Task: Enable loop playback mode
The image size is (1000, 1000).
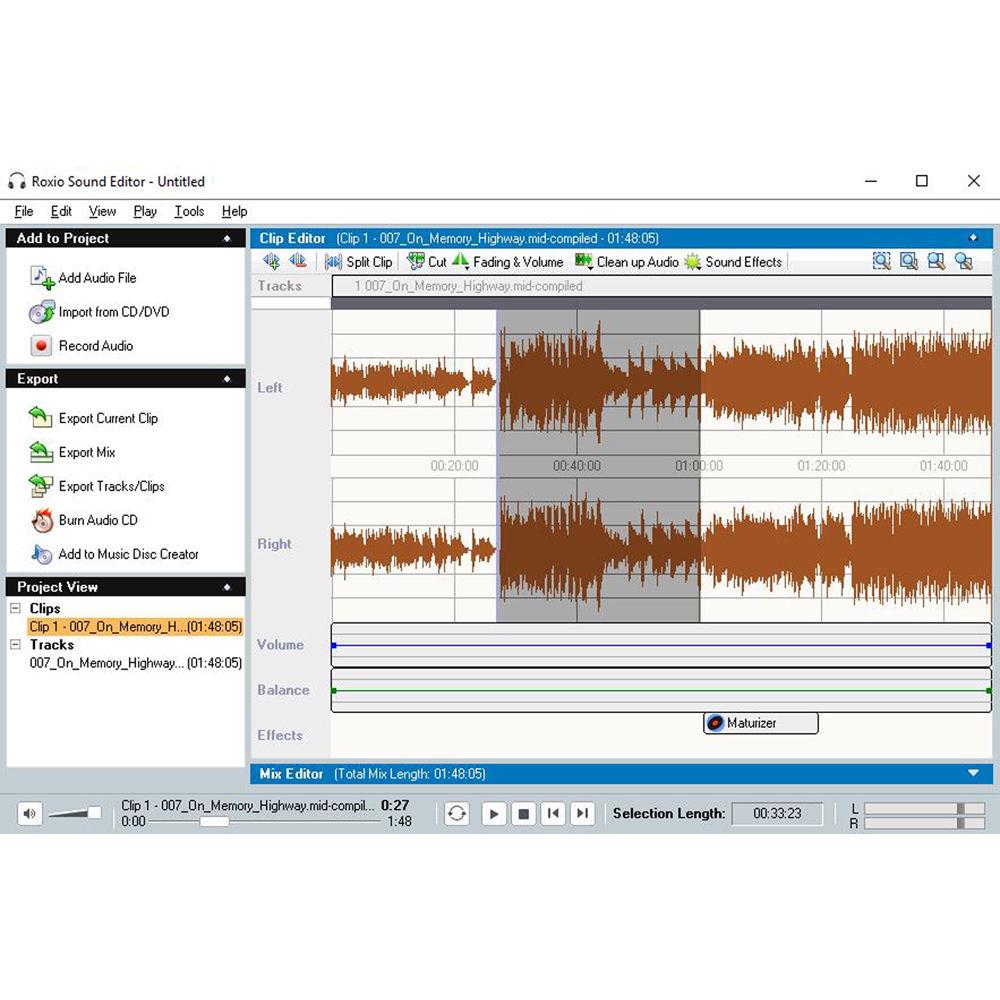Action: coord(456,813)
